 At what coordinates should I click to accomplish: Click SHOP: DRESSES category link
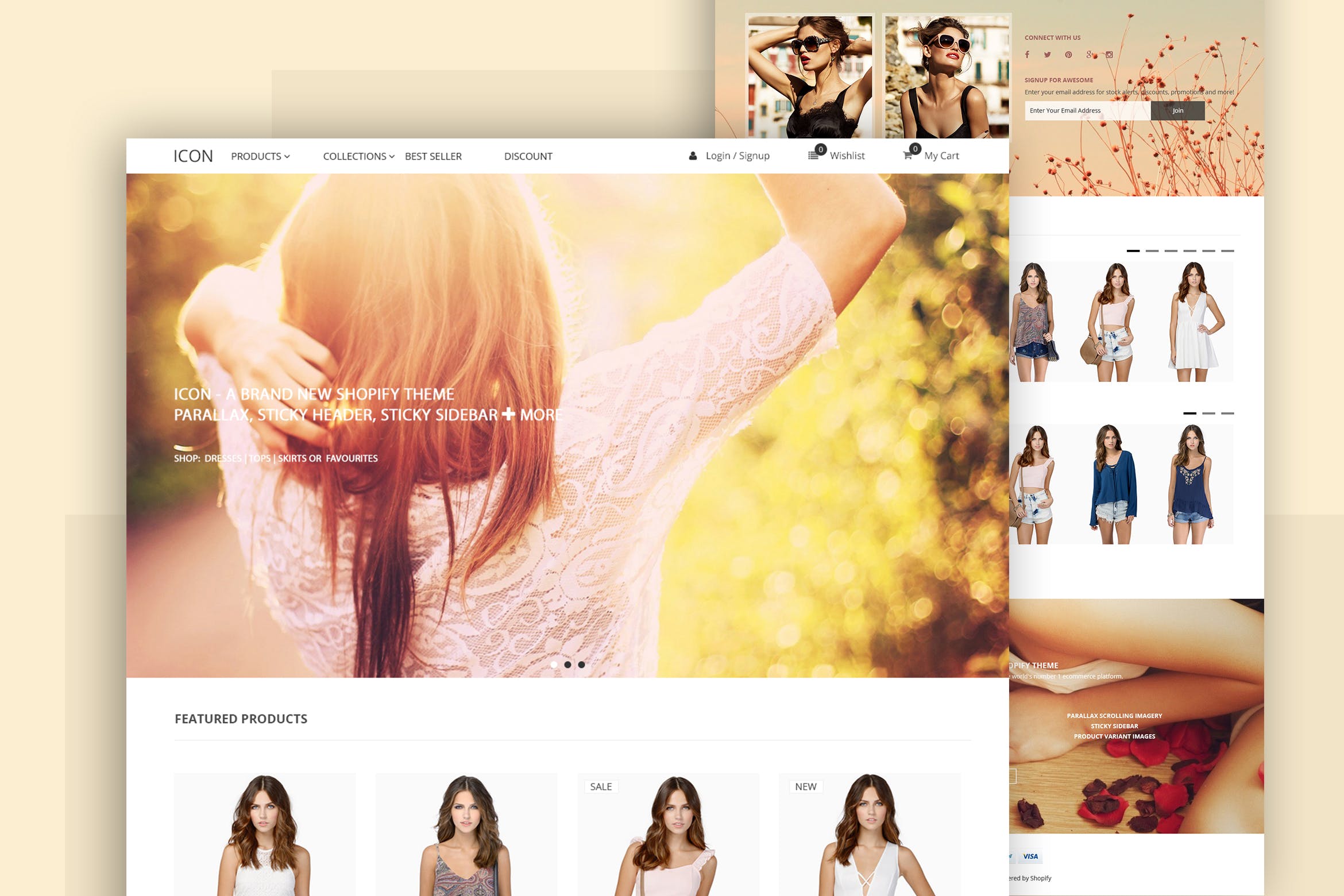point(221,458)
